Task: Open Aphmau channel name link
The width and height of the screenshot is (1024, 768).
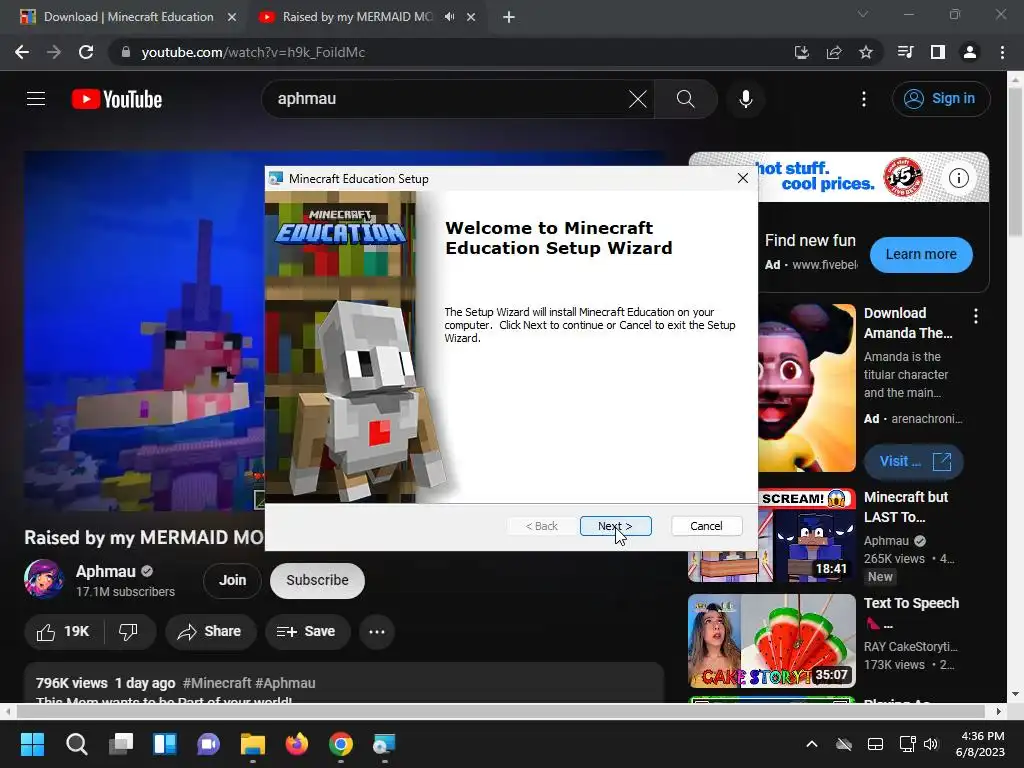Action: (106, 571)
